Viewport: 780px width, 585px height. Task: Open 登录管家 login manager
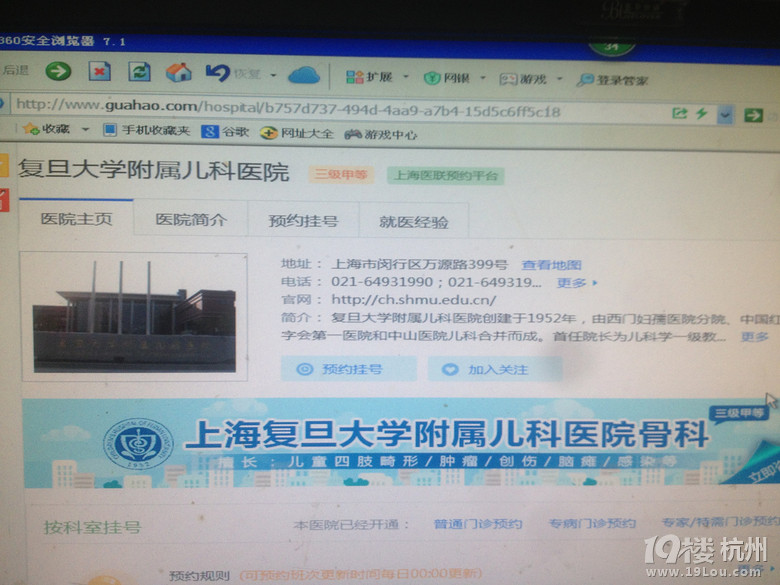pos(612,80)
